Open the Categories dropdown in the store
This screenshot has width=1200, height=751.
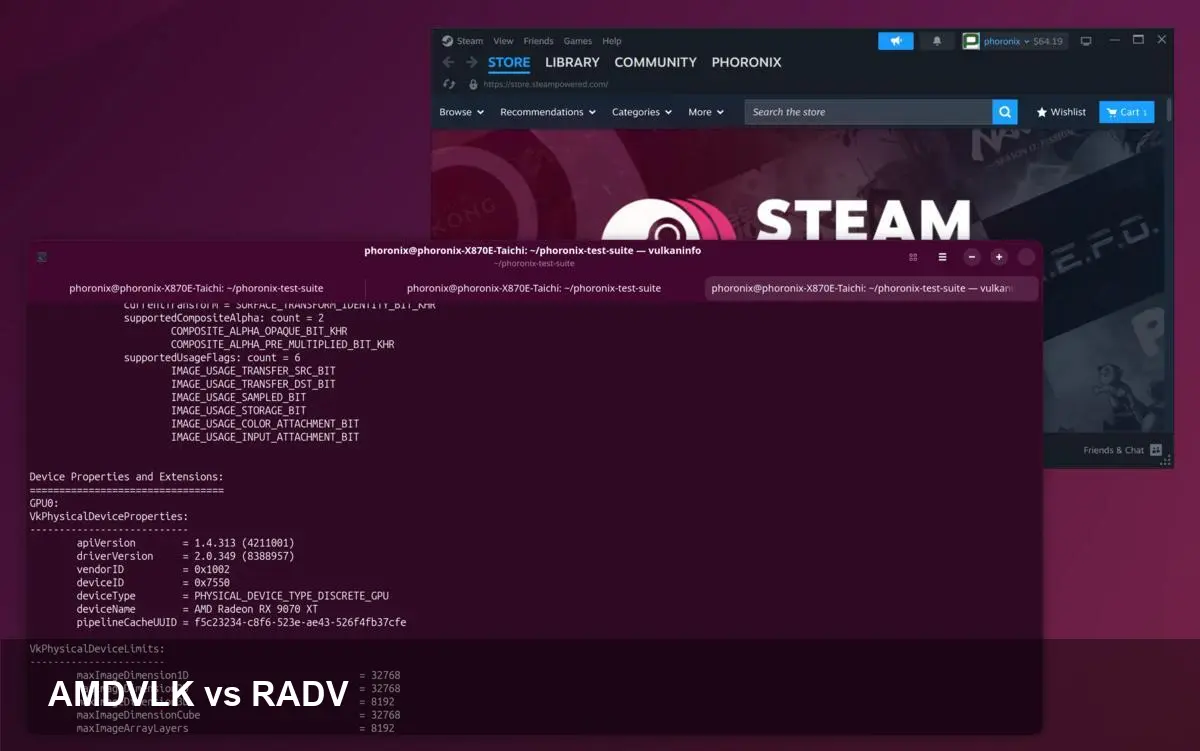point(641,112)
